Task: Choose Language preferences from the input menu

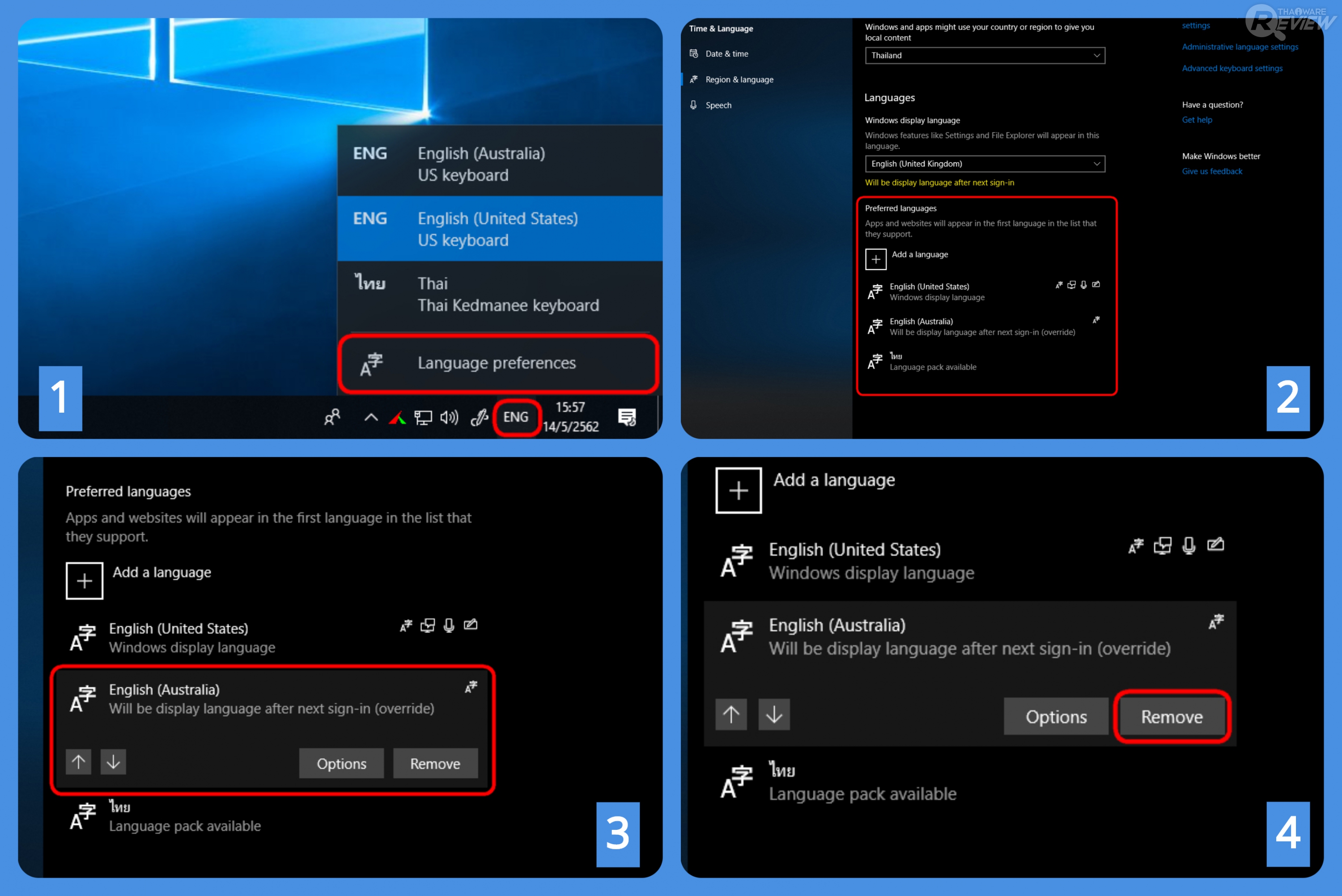Action: pos(497,363)
